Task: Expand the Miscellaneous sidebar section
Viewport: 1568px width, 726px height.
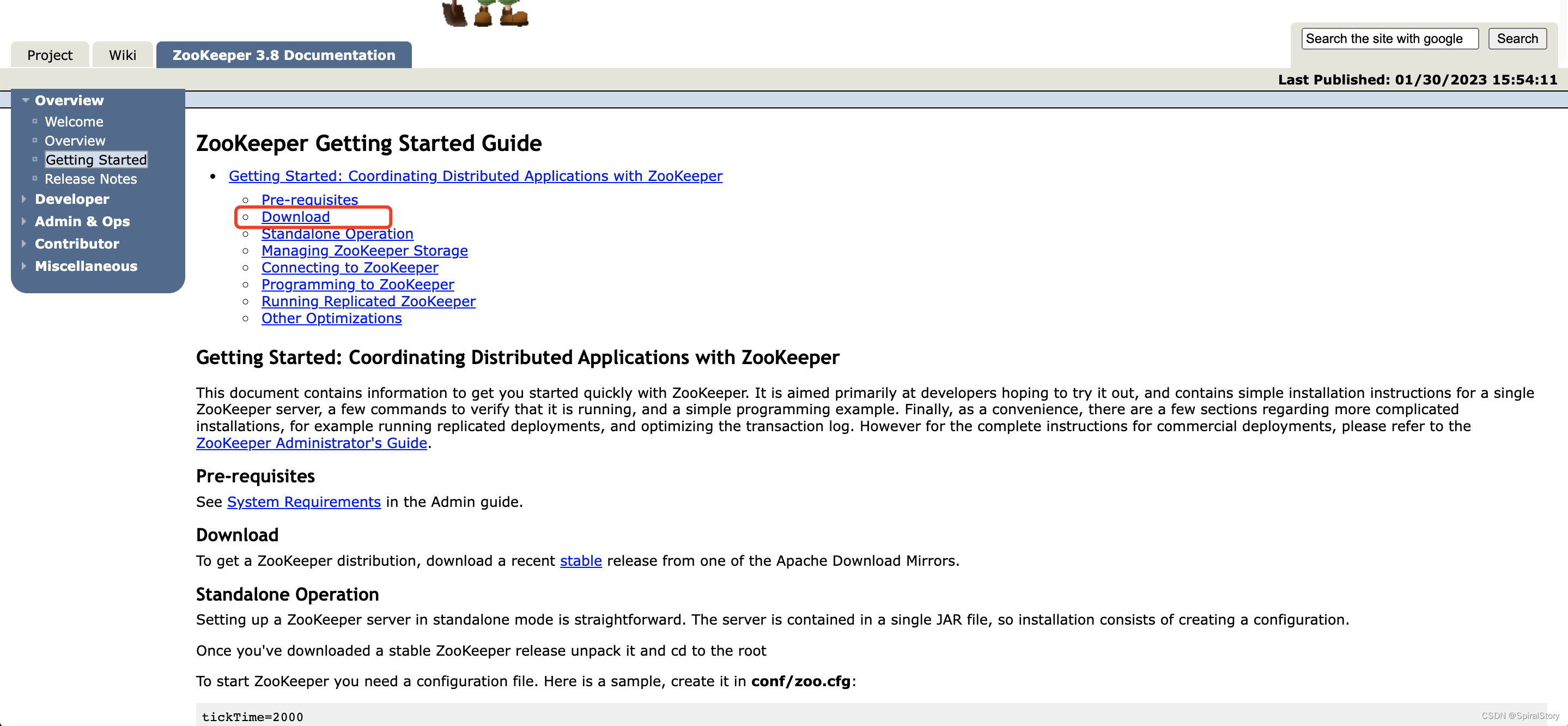Action: pyautogui.click(x=86, y=267)
